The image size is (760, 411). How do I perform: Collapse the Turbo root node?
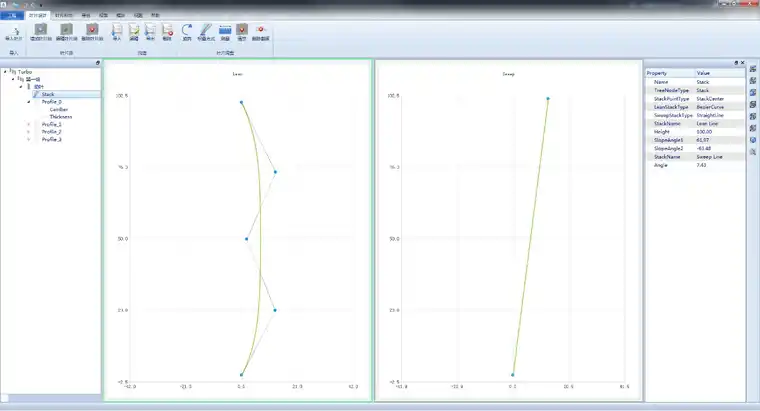pos(5,71)
